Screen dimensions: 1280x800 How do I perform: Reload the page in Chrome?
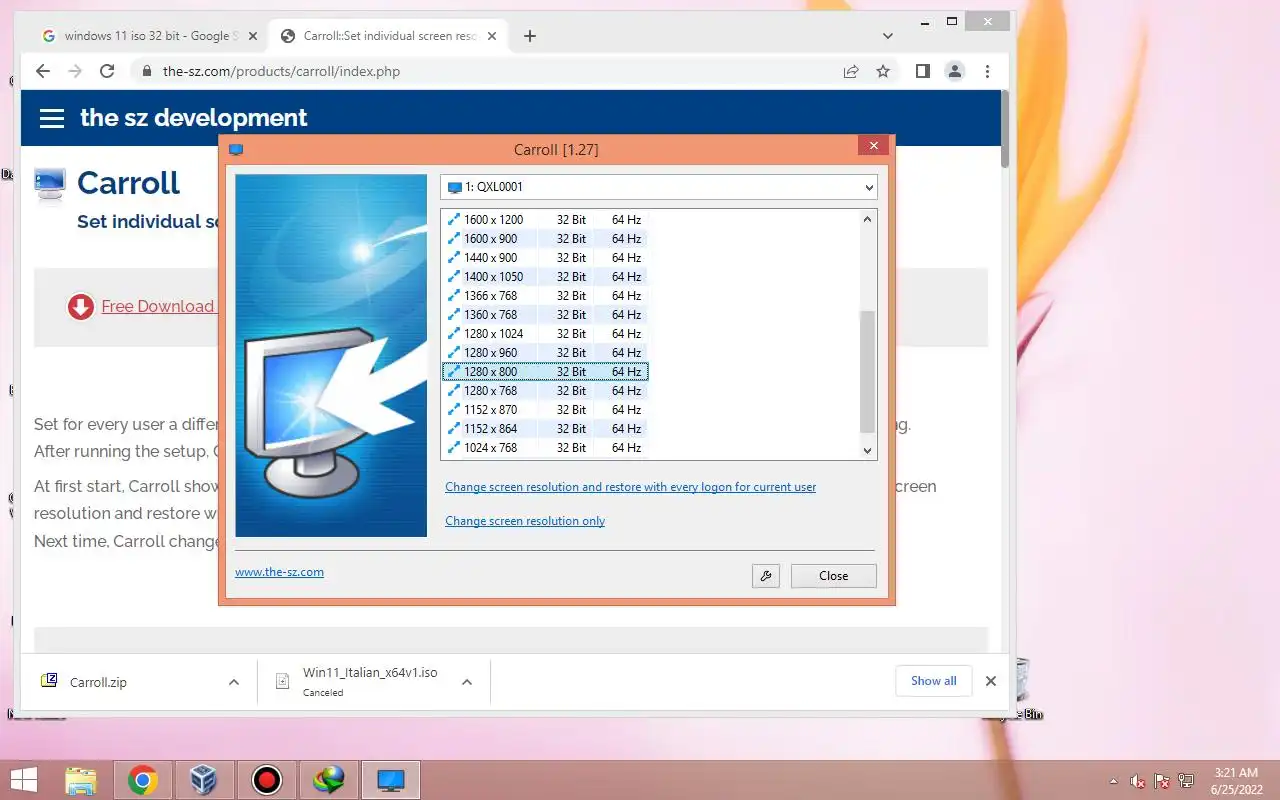point(108,71)
